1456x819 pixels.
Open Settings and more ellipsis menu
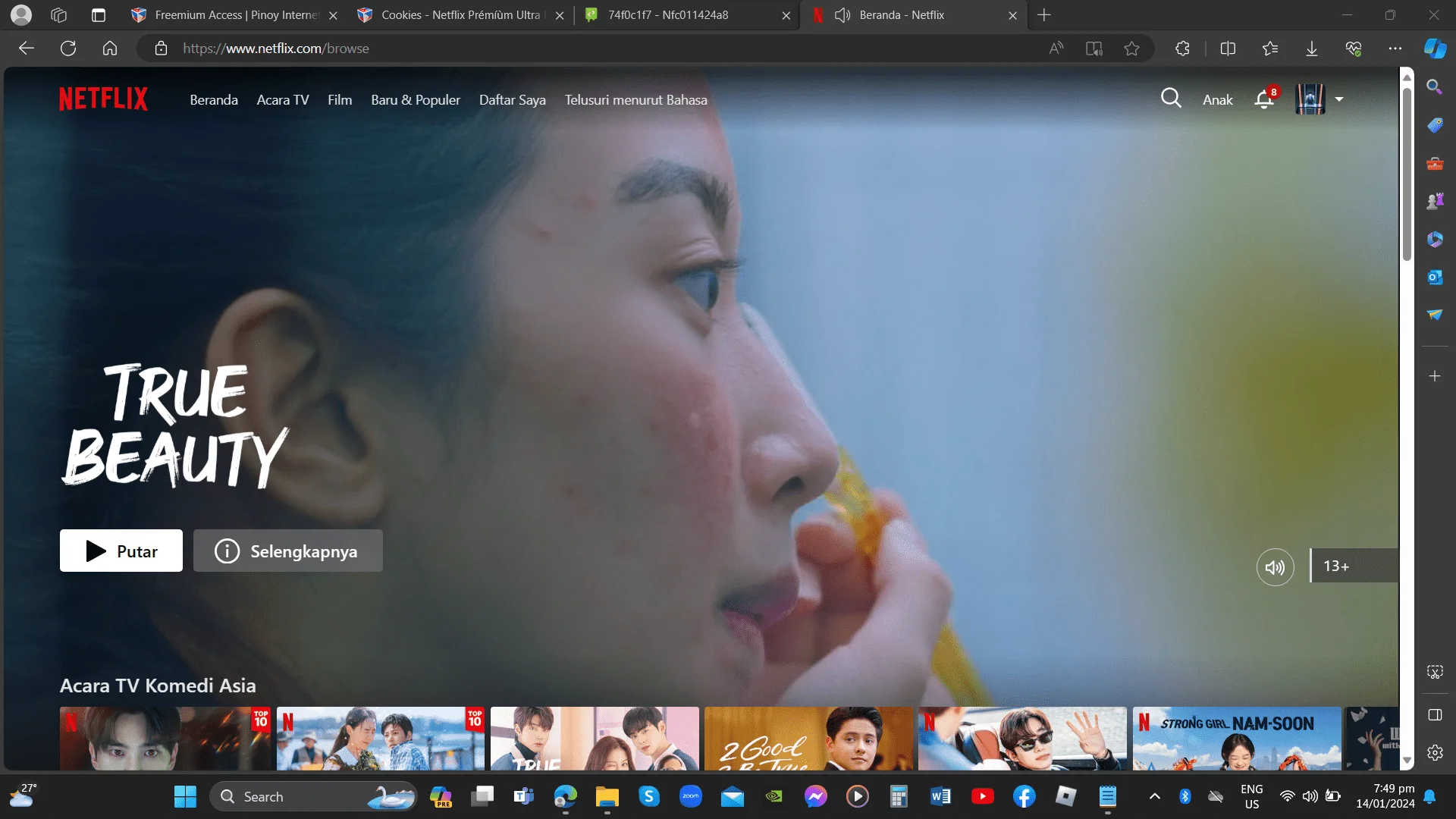click(1395, 49)
